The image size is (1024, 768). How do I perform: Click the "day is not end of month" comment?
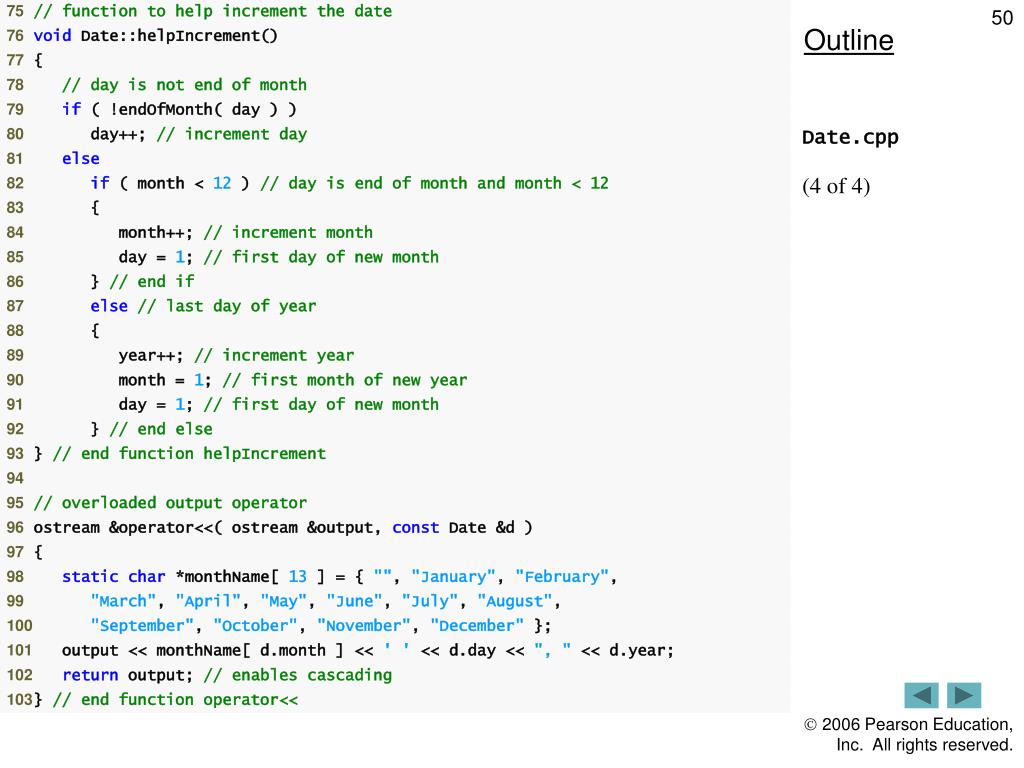184,85
